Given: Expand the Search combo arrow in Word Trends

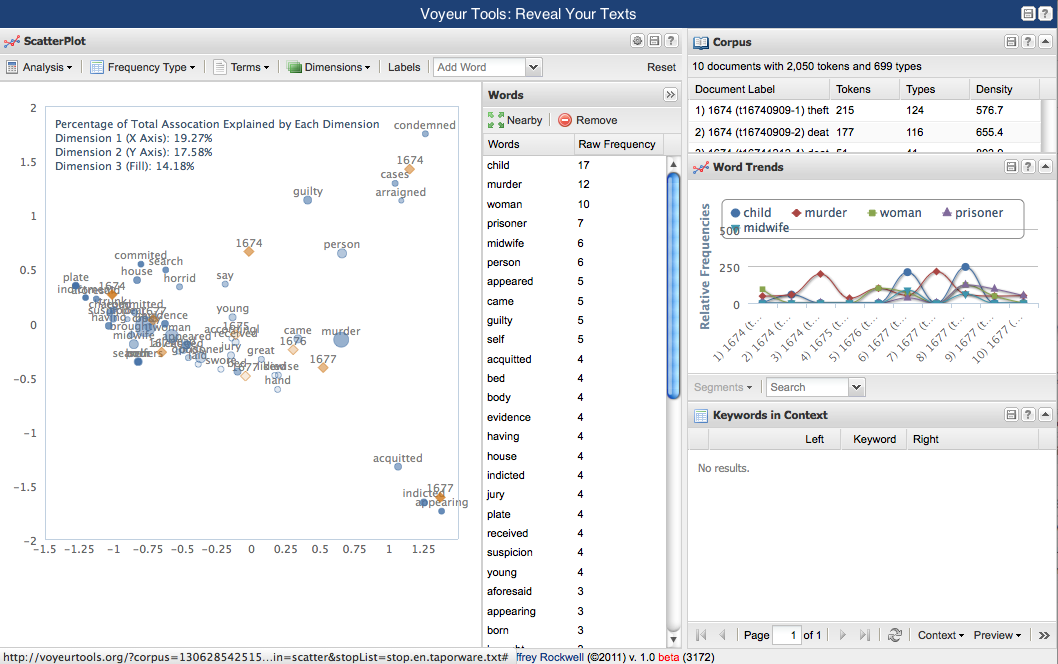Looking at the screenshot, I should 857,387.
